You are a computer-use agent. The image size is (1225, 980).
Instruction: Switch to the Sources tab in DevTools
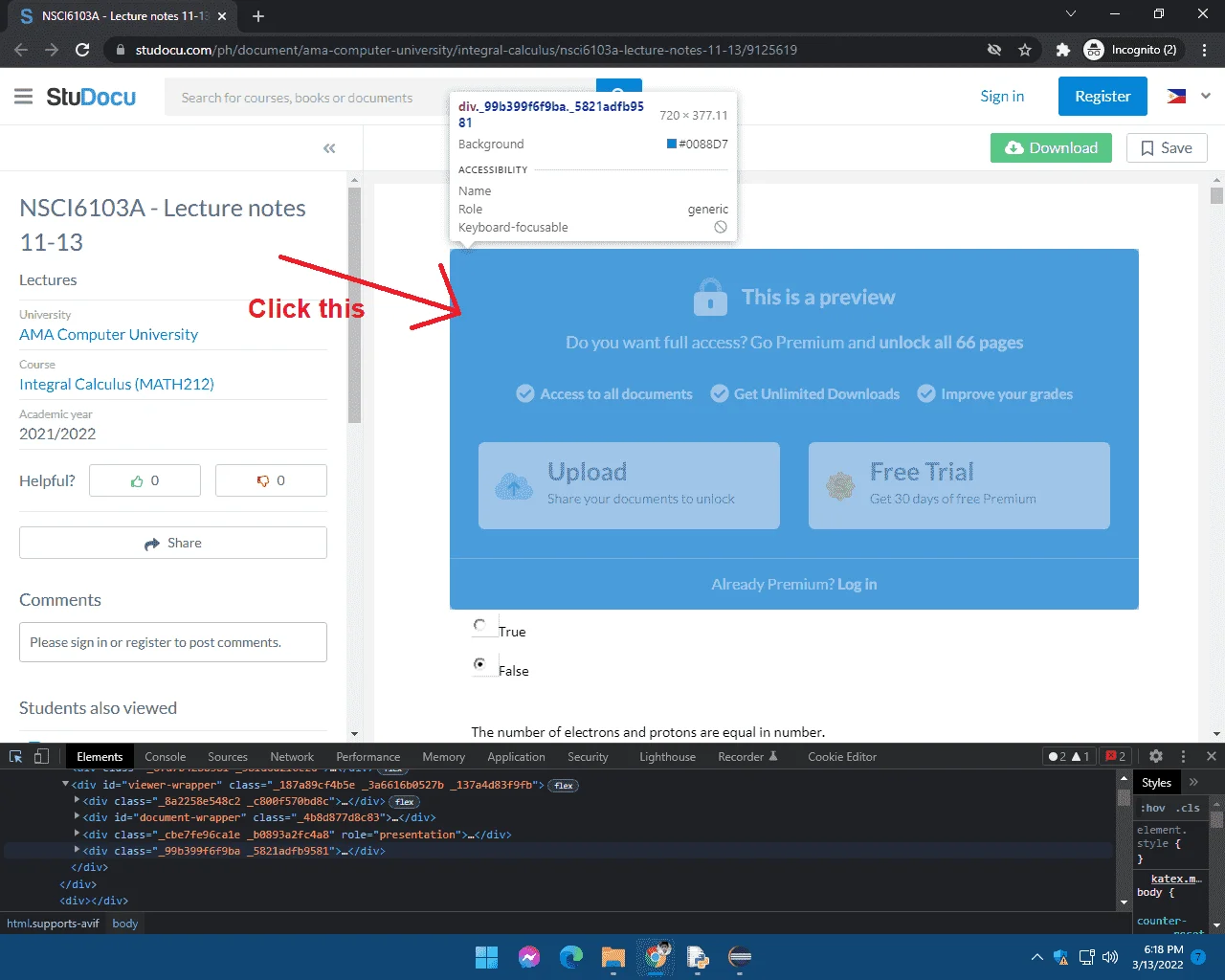coord(228,756)
